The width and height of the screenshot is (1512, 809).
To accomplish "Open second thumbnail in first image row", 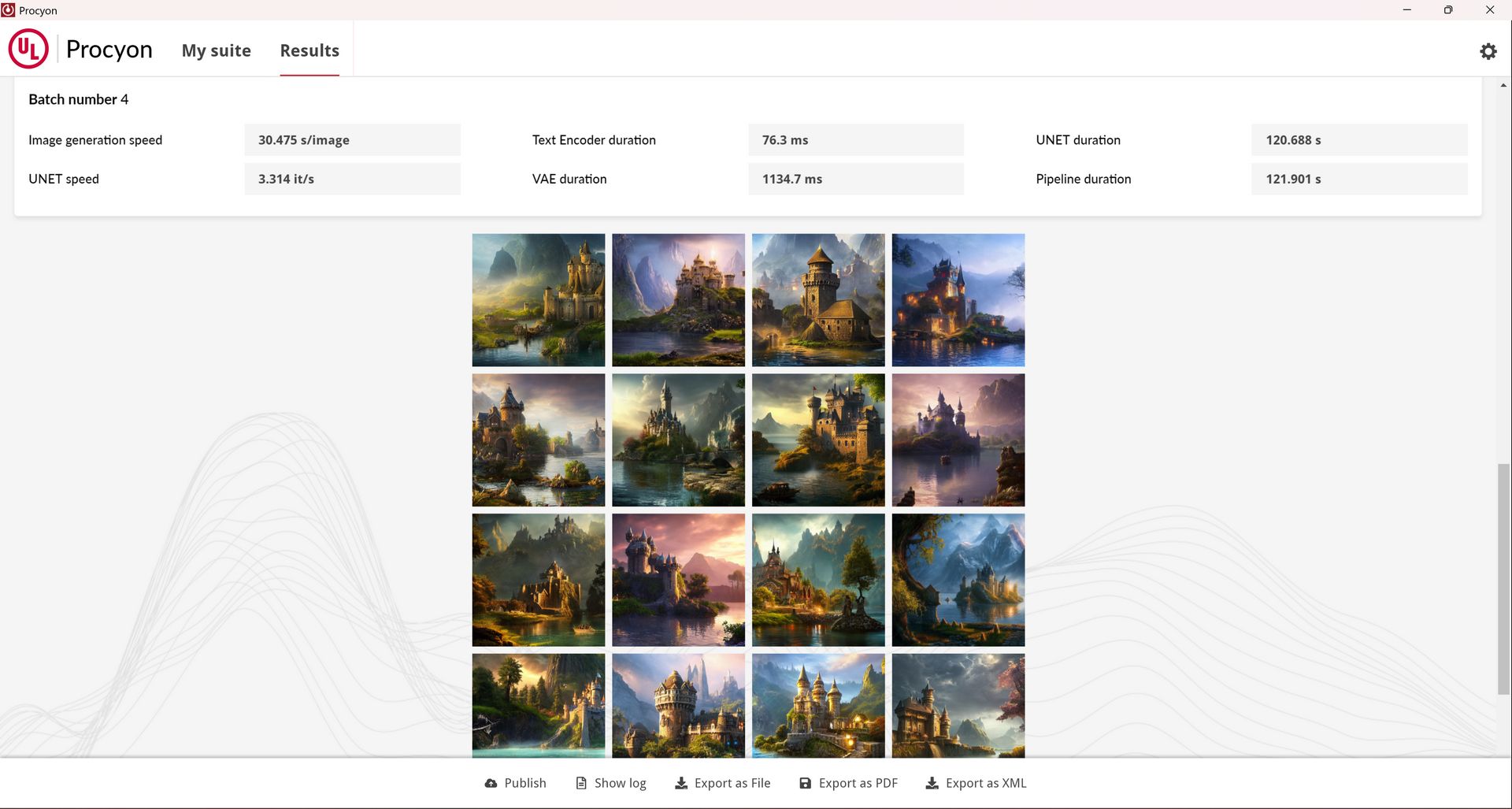I will tap(678, 300).
